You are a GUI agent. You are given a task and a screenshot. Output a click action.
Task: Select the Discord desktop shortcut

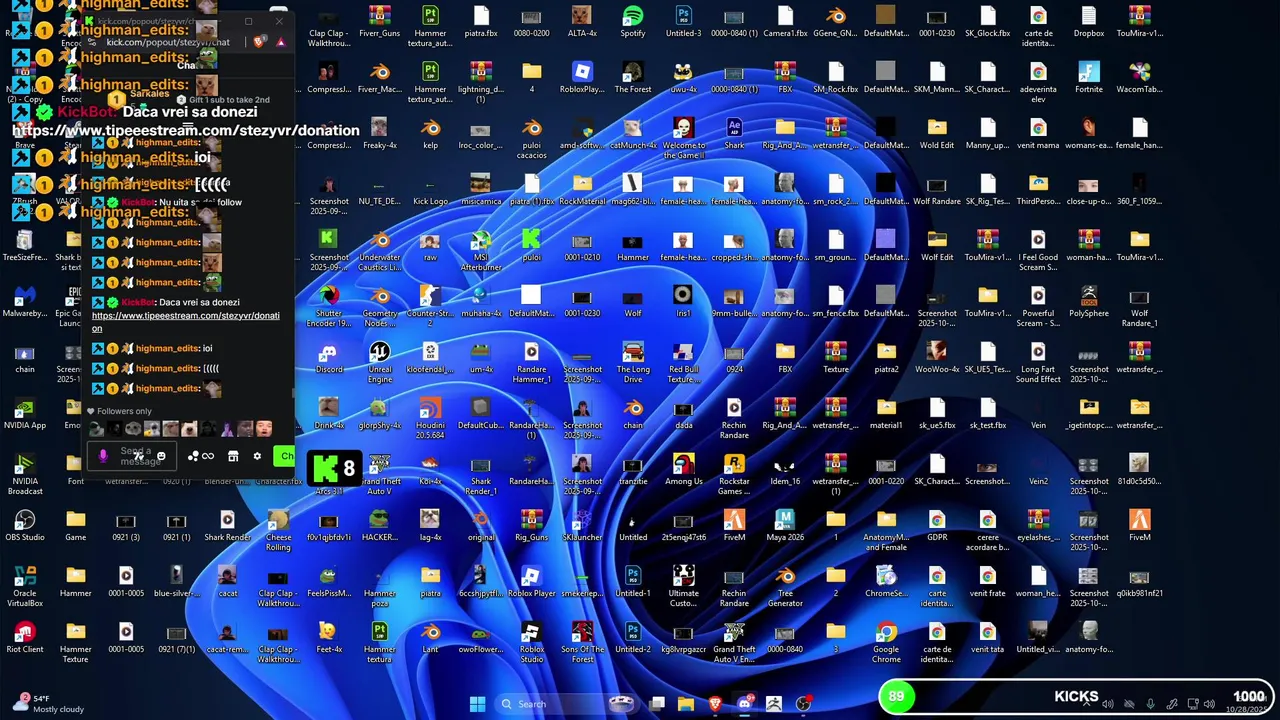328,358
